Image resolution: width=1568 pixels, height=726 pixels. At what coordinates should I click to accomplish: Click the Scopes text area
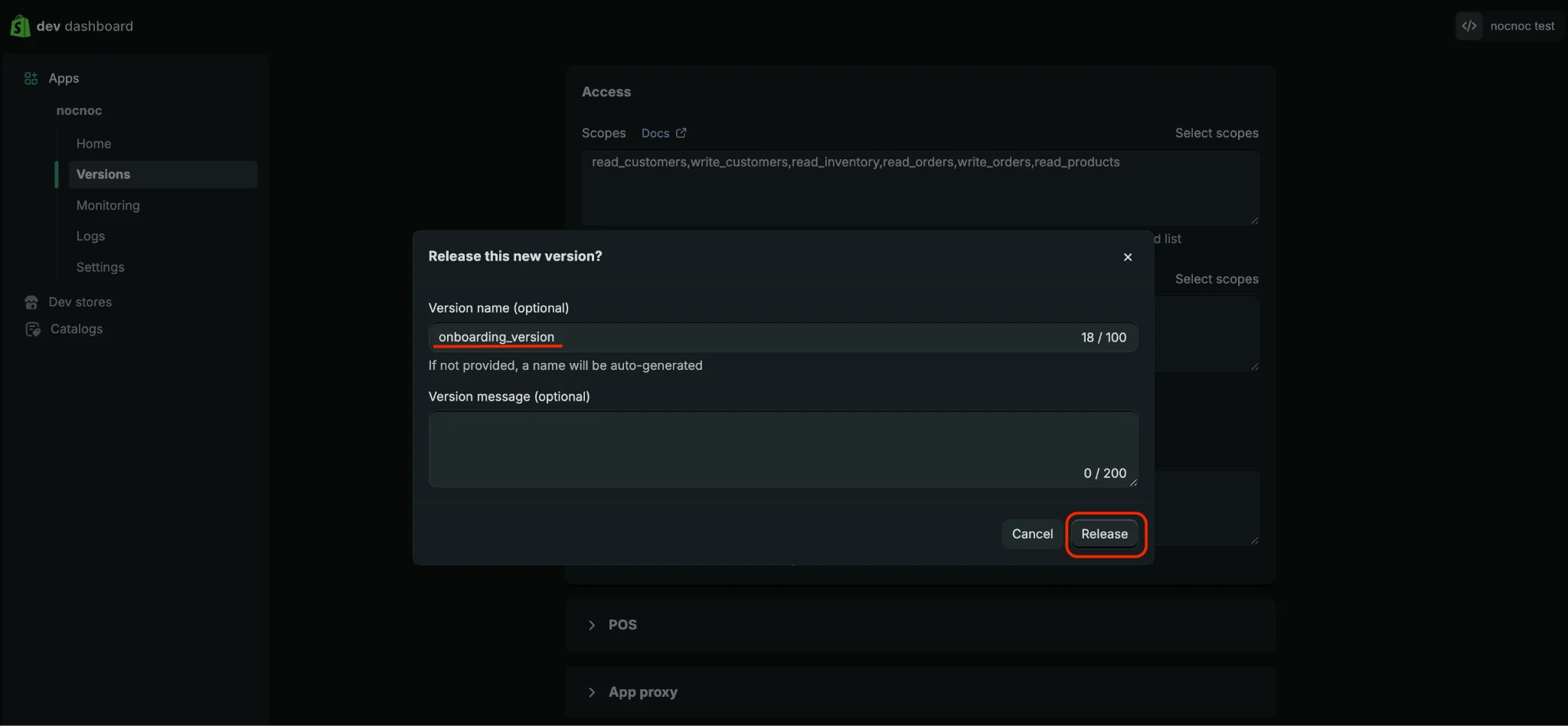point(920,188)
